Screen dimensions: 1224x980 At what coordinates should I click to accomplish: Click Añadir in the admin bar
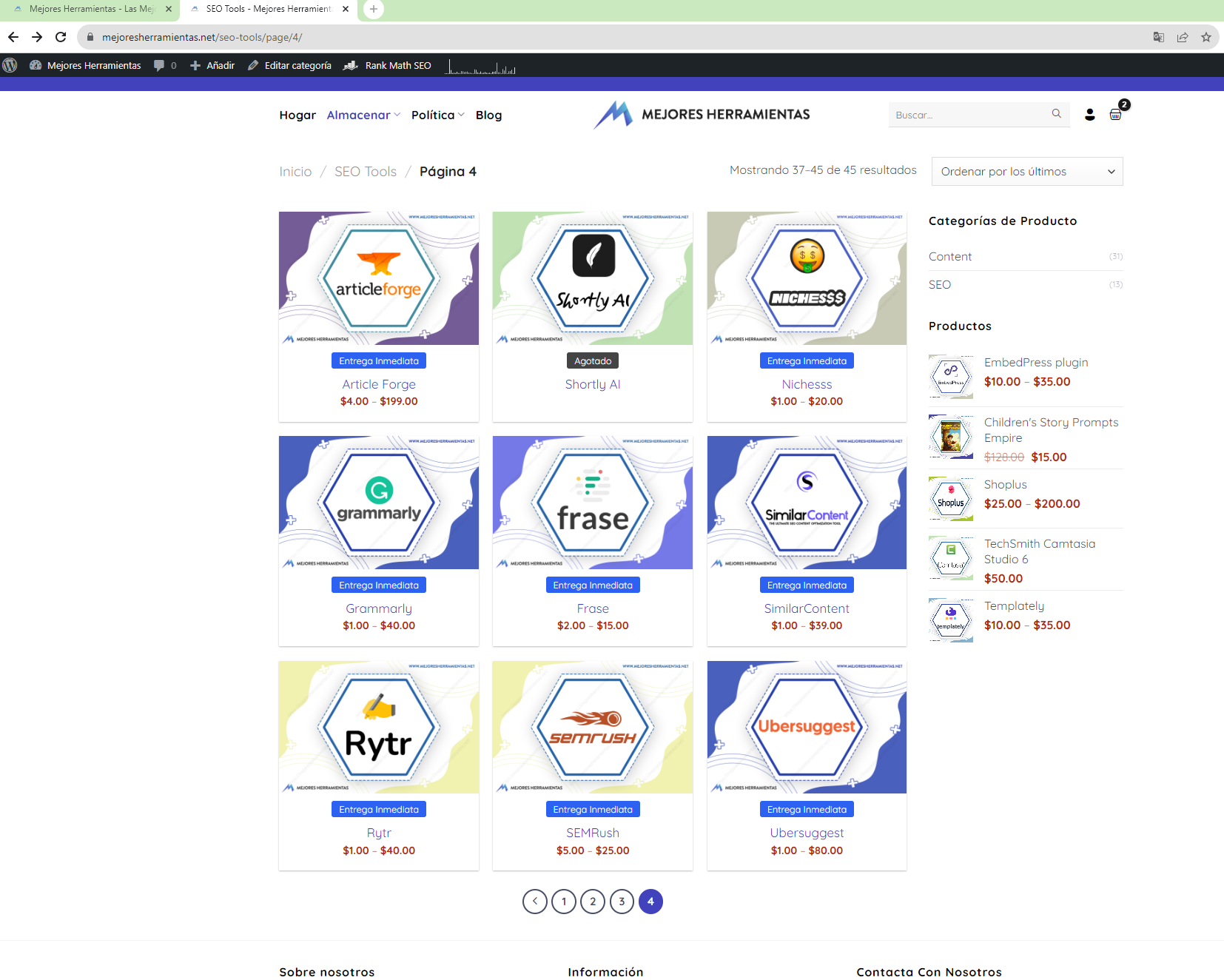212,65
